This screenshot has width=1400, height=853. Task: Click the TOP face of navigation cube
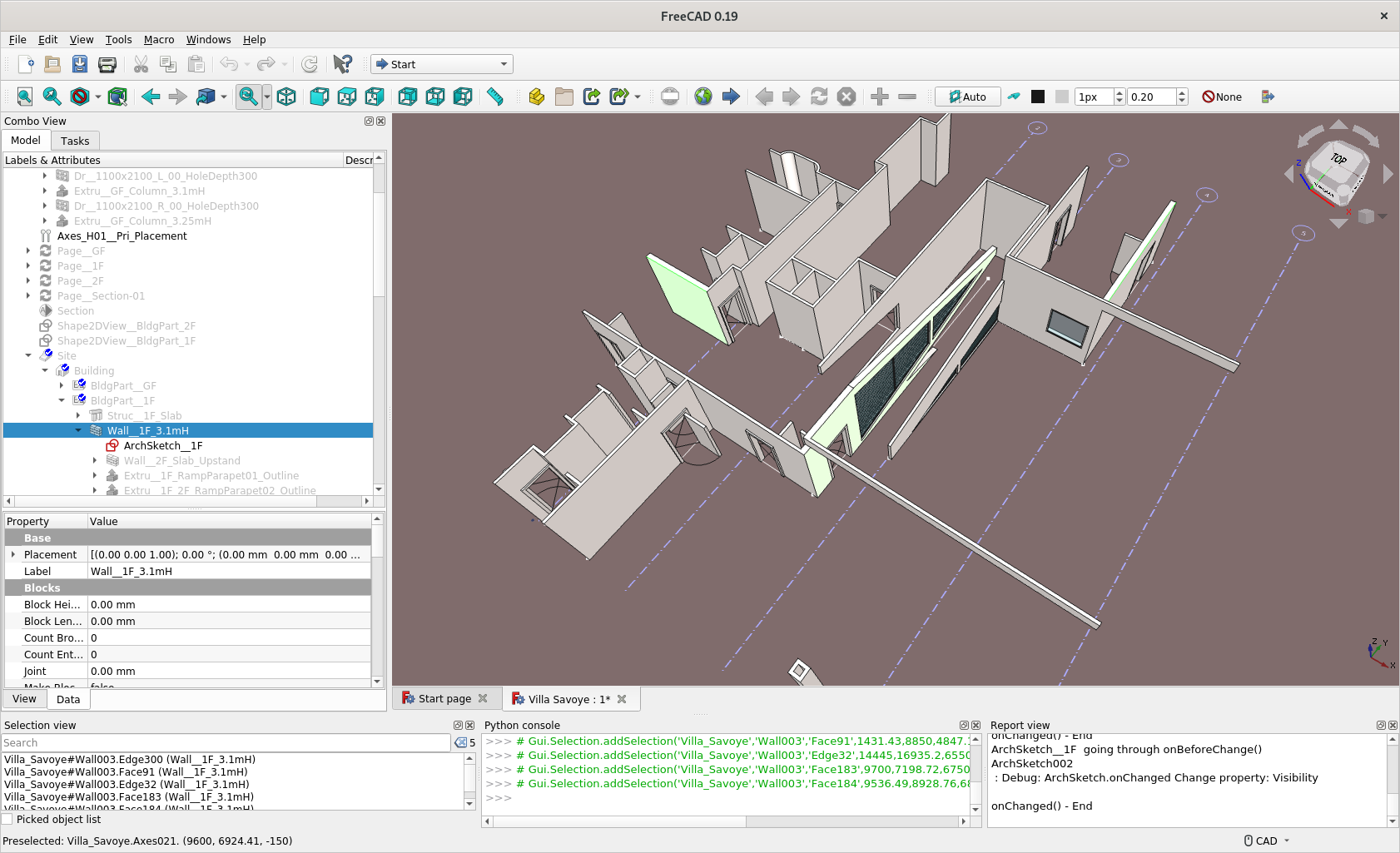[x=1338, y=160]
